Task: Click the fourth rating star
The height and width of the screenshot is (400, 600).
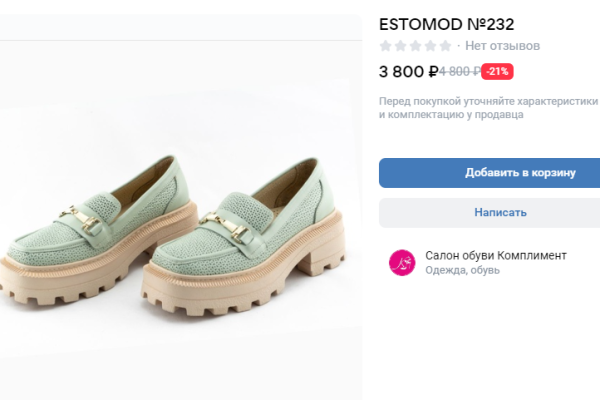Action: coord(431,46)
